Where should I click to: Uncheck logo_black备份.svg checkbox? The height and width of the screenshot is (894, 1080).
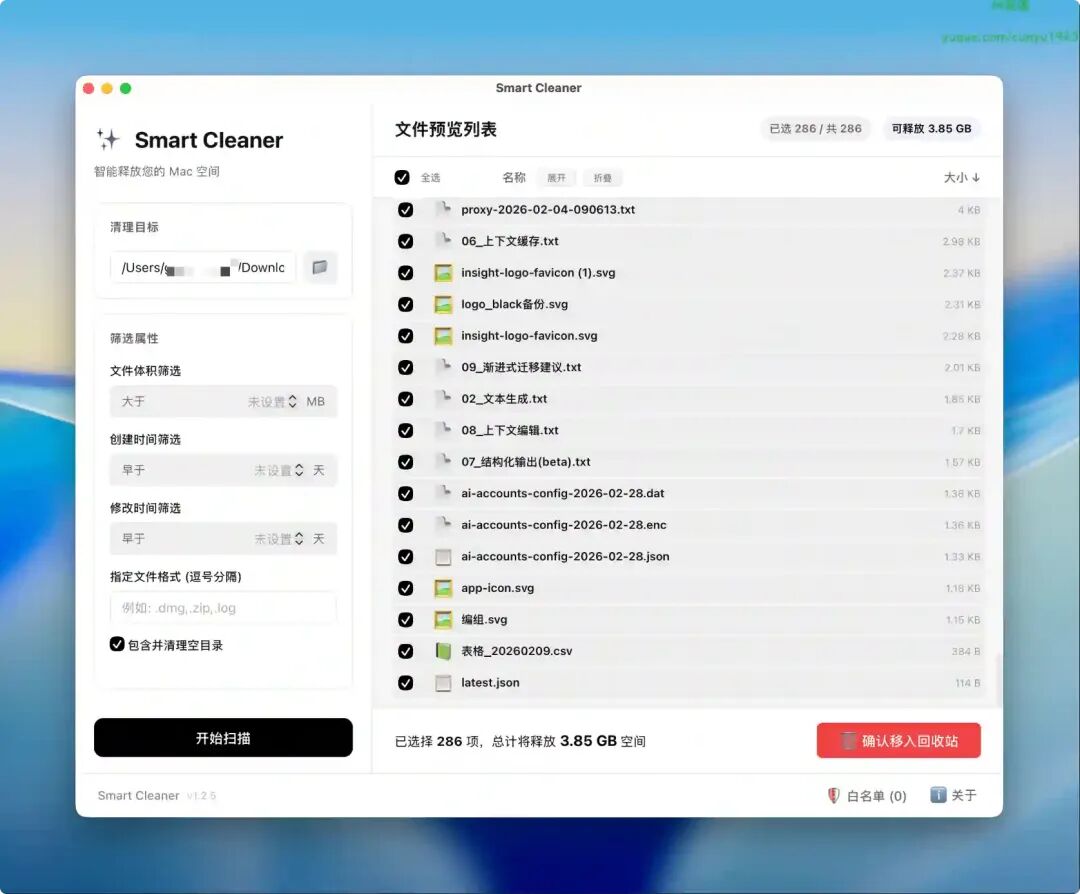tap(406, 304)
